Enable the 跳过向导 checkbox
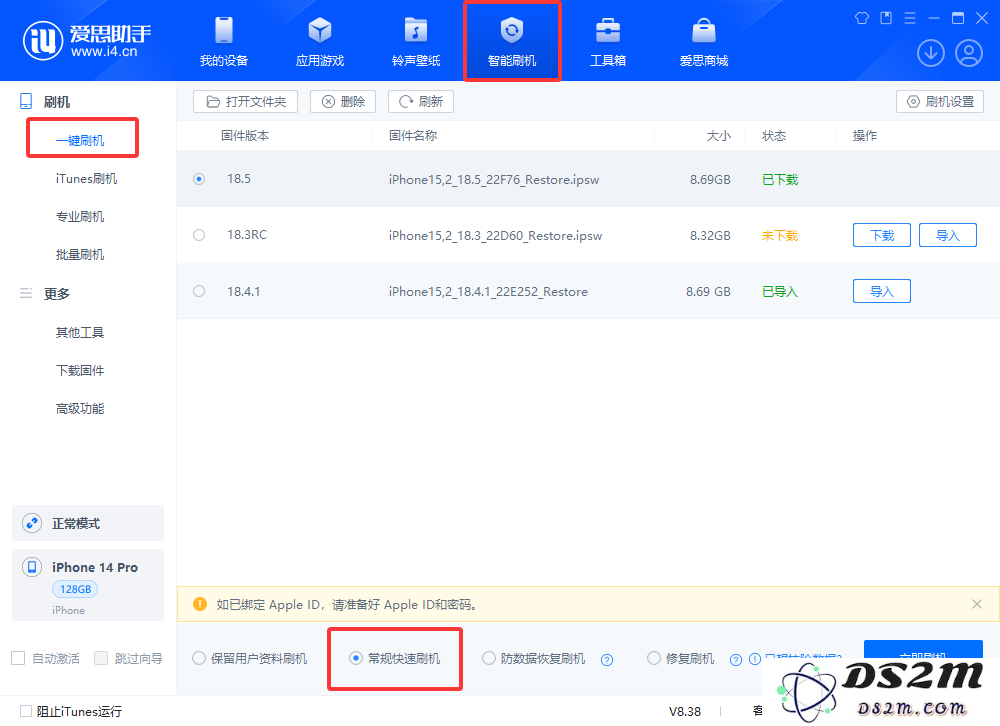Screen dimensions: 1000x726 (x=101, y=658)
